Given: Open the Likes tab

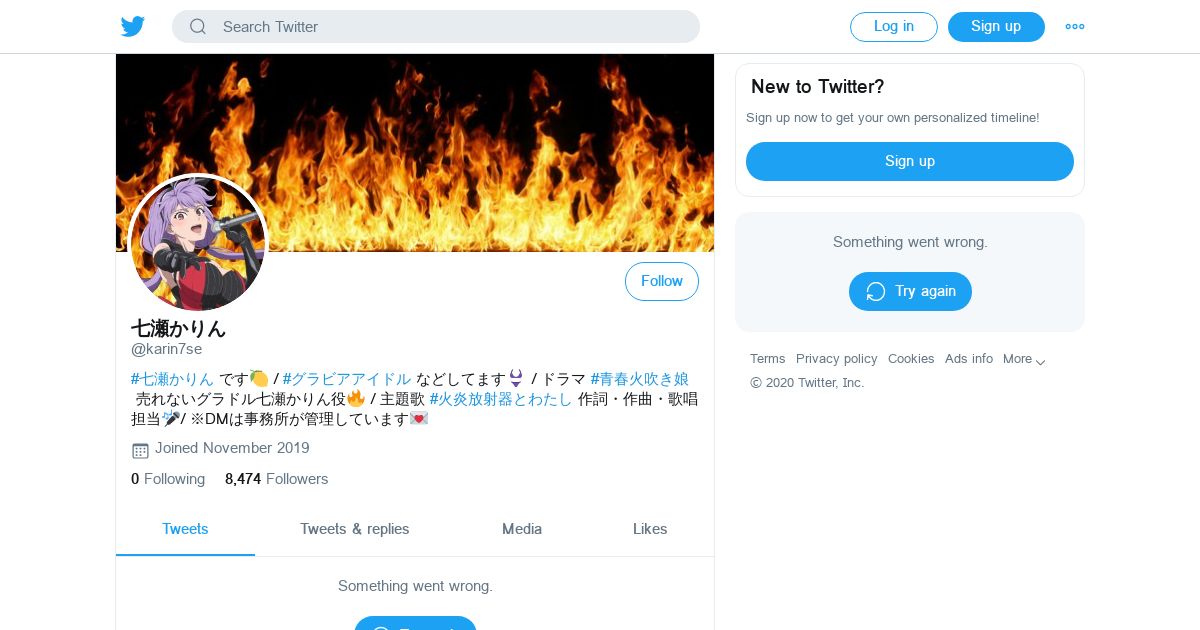Looking at the screenshot, I should (x=650, y=529).
